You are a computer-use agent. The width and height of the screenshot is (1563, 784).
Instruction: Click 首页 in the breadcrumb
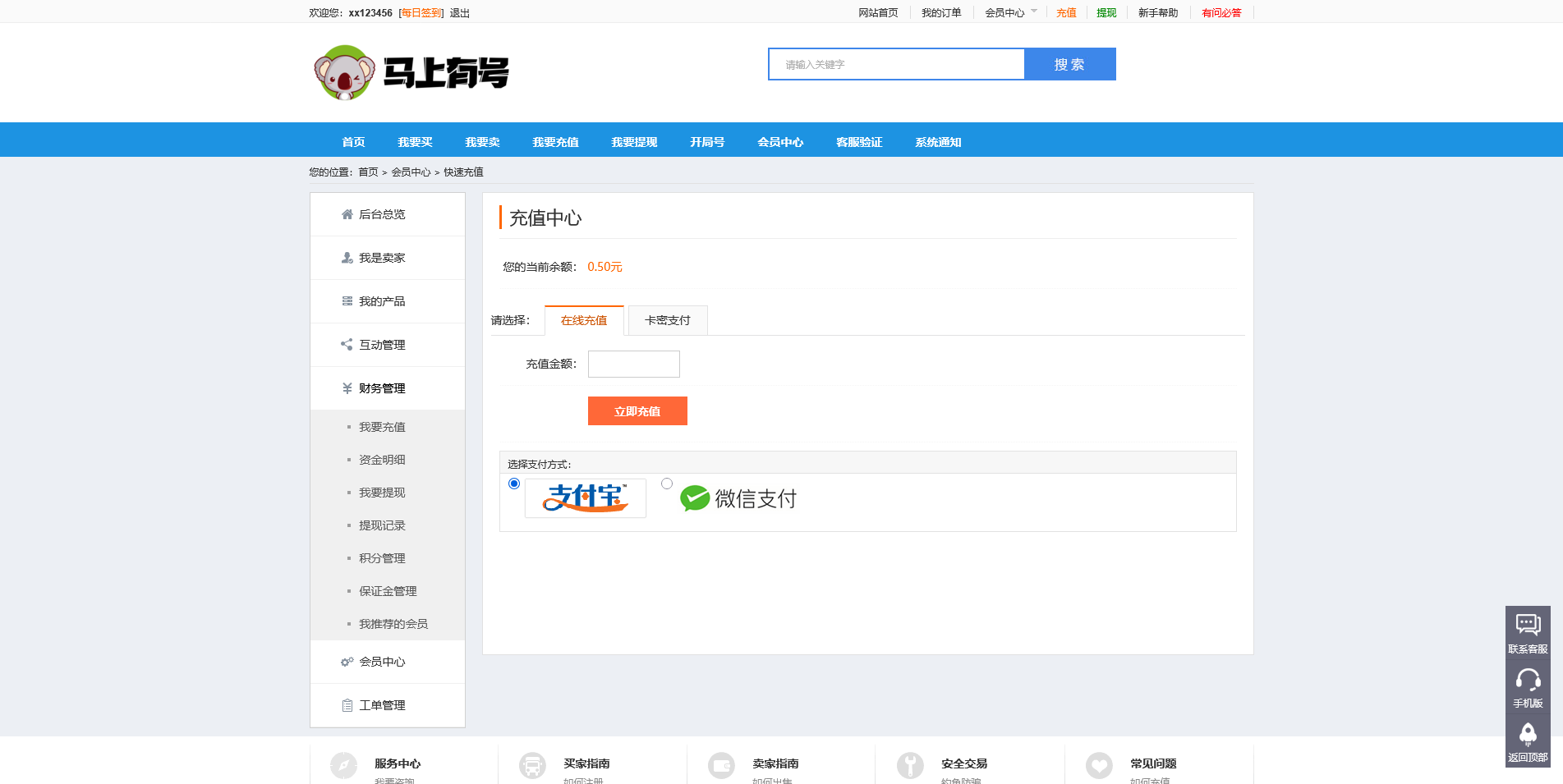click(x=368, y=172)
